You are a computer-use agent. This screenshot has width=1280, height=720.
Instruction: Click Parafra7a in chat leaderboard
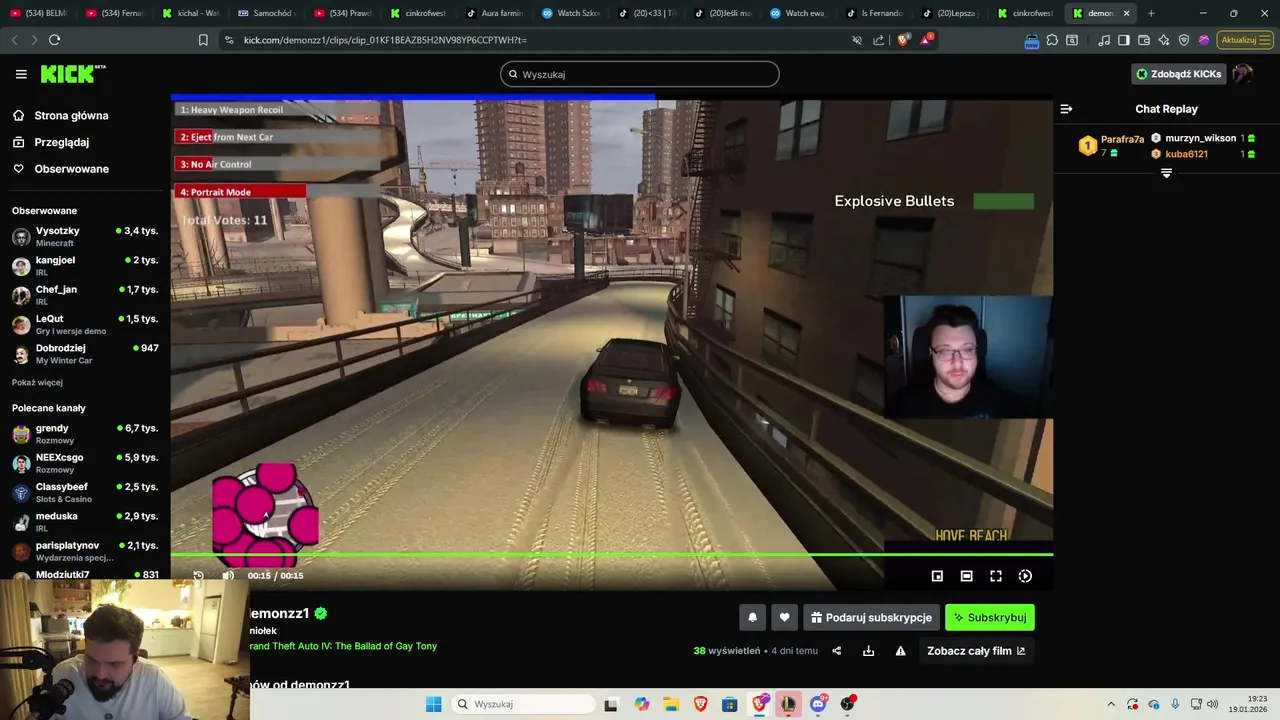tap(1122, 140)
